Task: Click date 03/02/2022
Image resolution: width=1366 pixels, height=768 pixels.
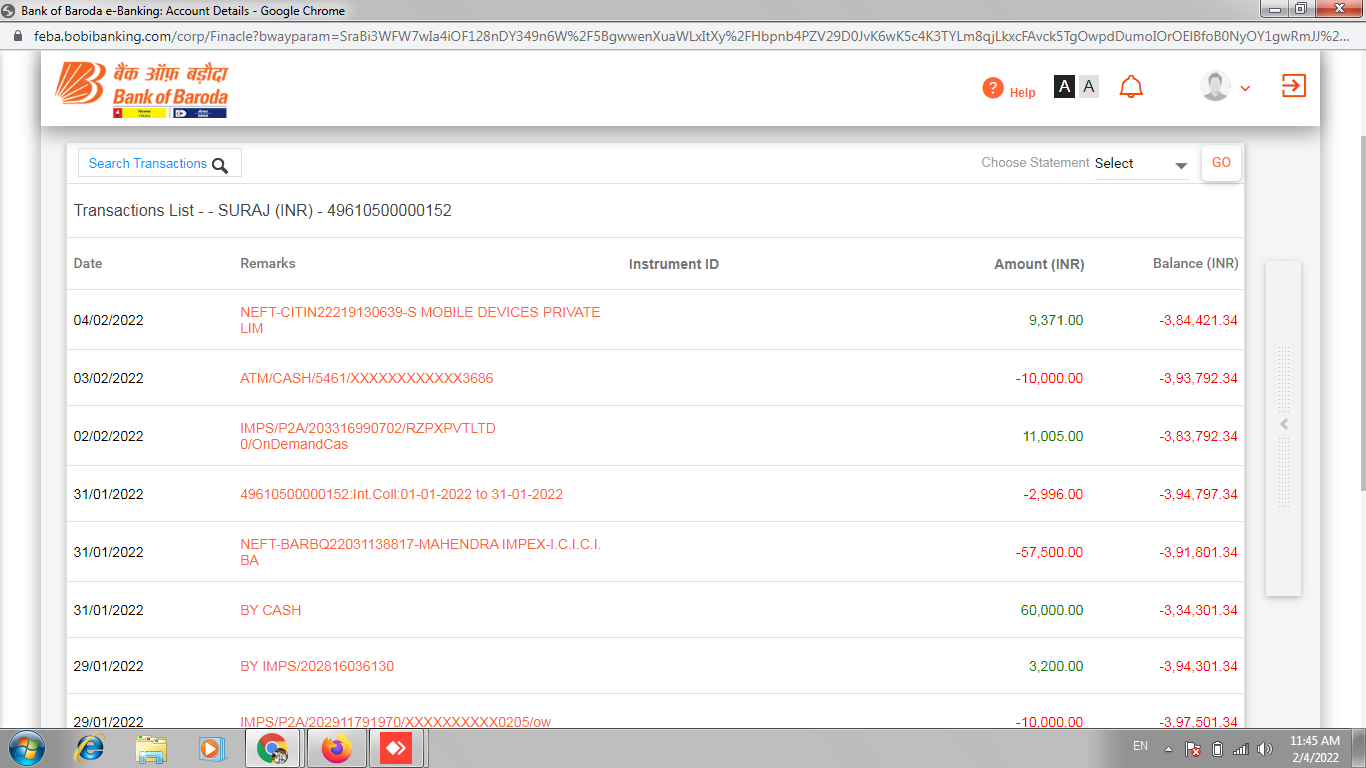Action: (x=109, y=379)
